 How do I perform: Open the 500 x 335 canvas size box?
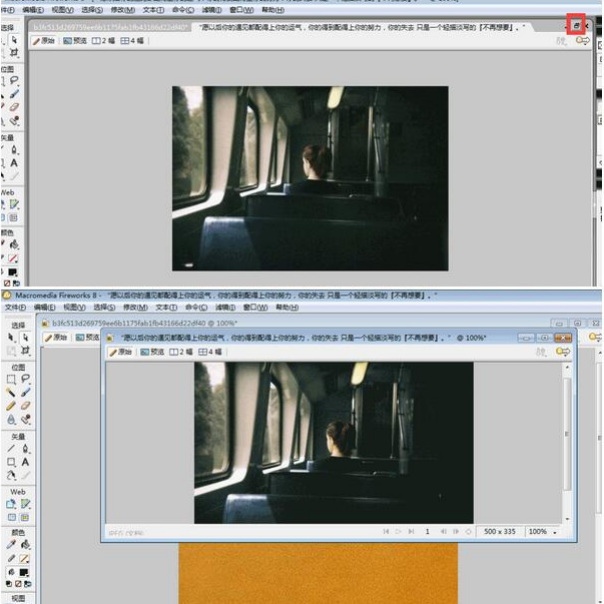[x=499, y=531]
